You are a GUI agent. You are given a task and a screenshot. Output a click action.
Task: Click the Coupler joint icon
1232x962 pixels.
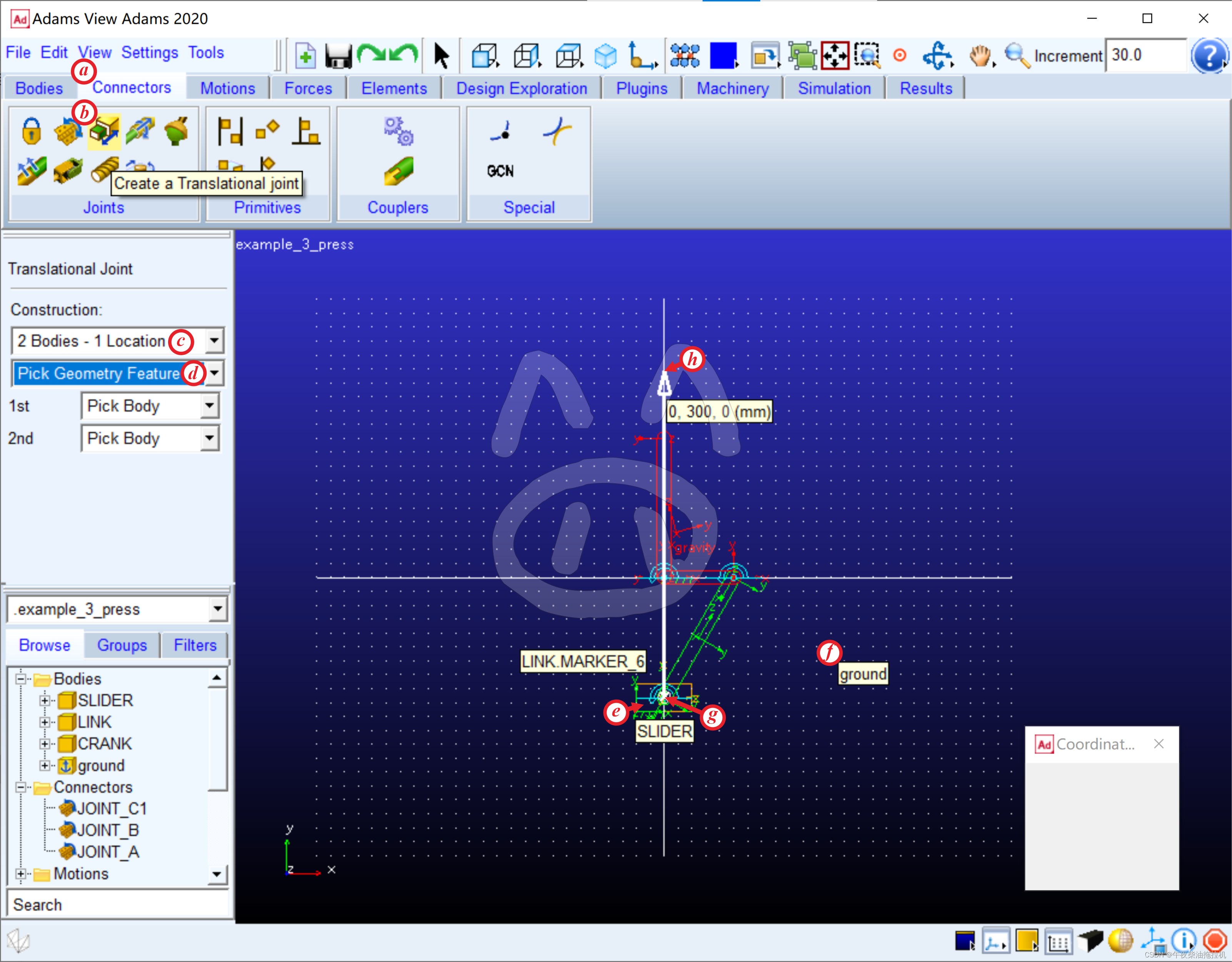[399, 172]
